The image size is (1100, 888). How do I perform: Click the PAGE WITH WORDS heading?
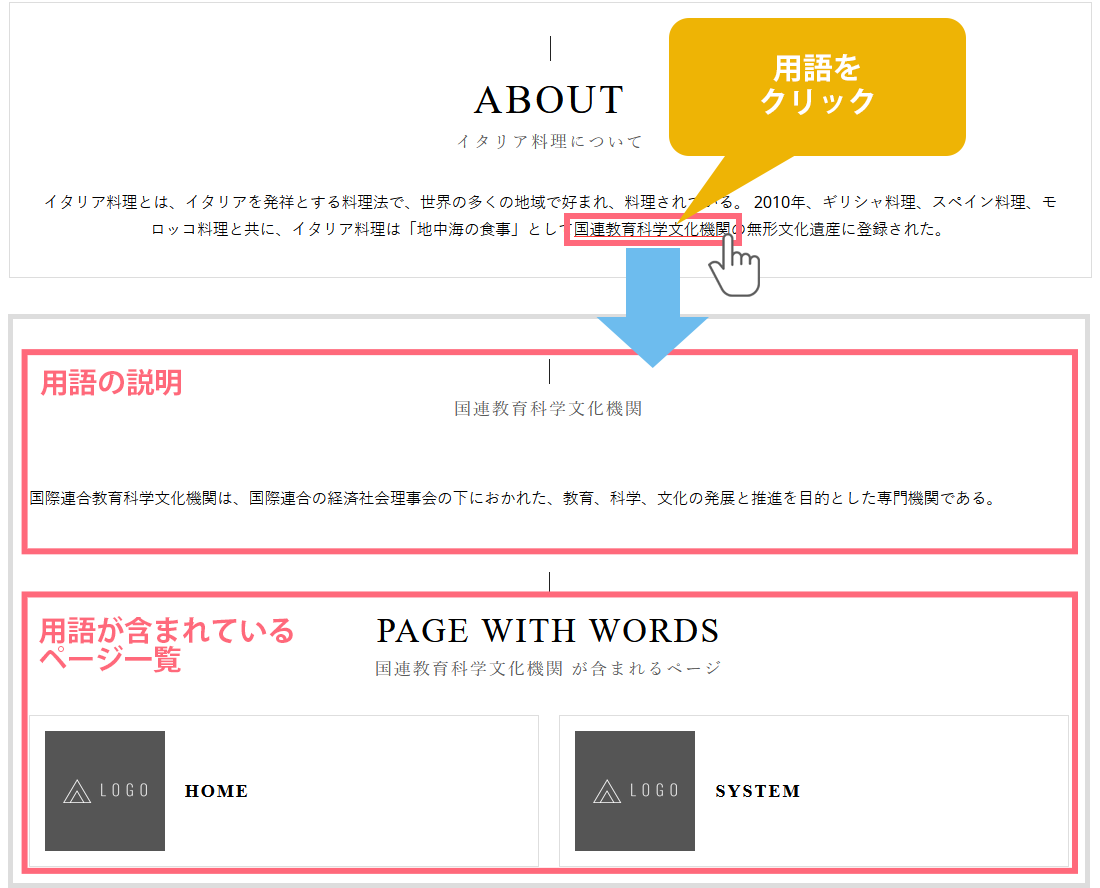[x=547, y=631]
